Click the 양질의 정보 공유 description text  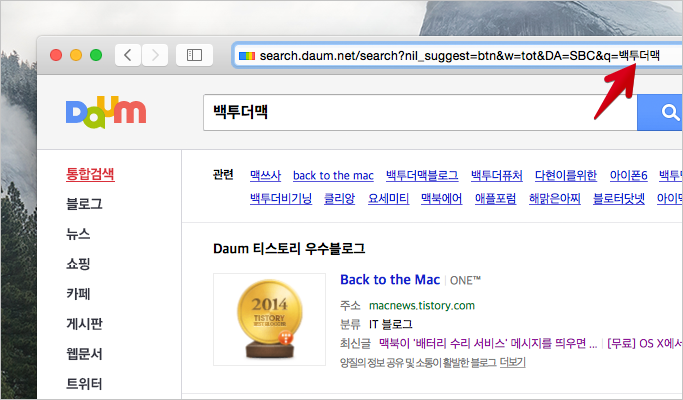pyautogui.click(x=418, y=362)
